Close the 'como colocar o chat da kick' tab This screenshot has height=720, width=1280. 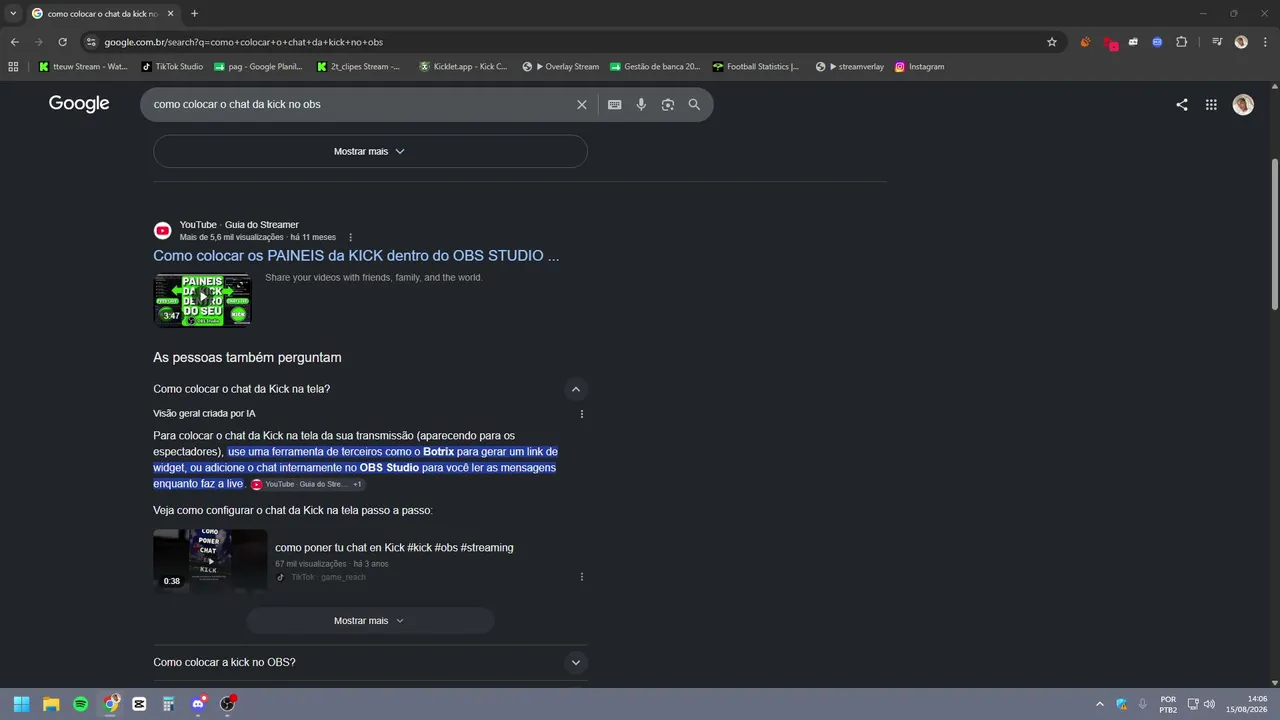tap(171, 14)
